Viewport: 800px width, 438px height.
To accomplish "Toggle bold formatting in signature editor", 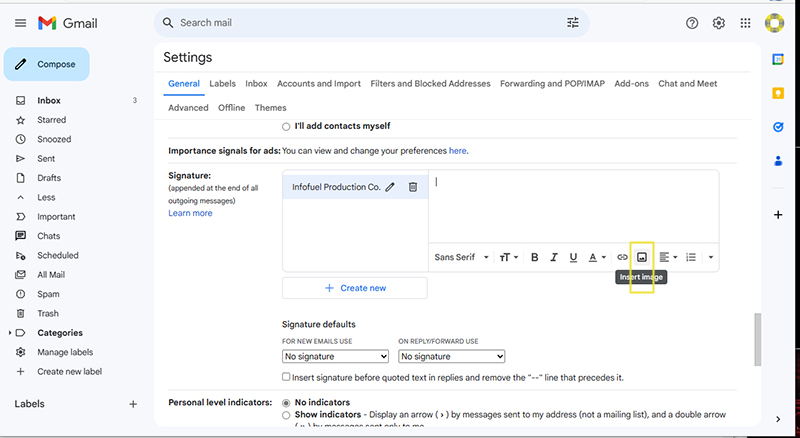I will point(534,257).
